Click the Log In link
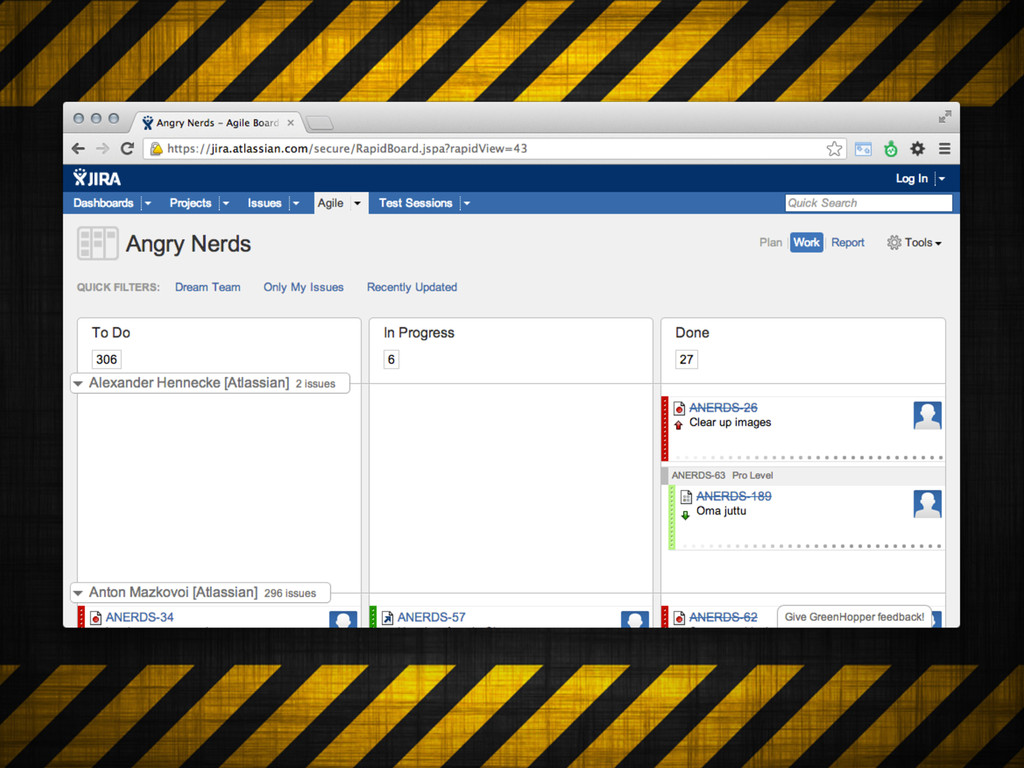The image size is (1024, 768). click(912, 178)
